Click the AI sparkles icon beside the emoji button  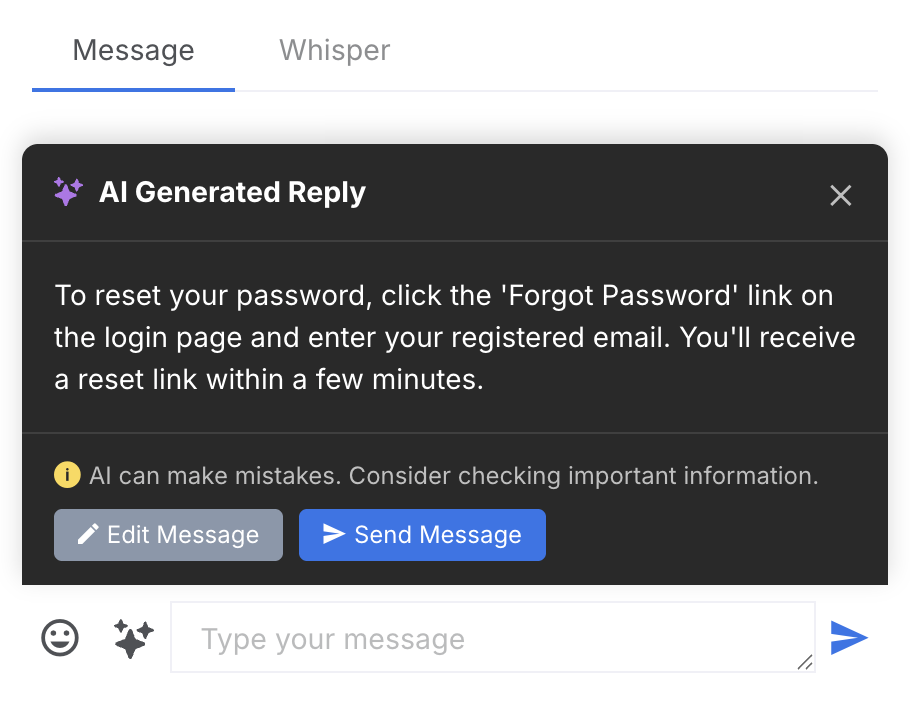[133, 637]
